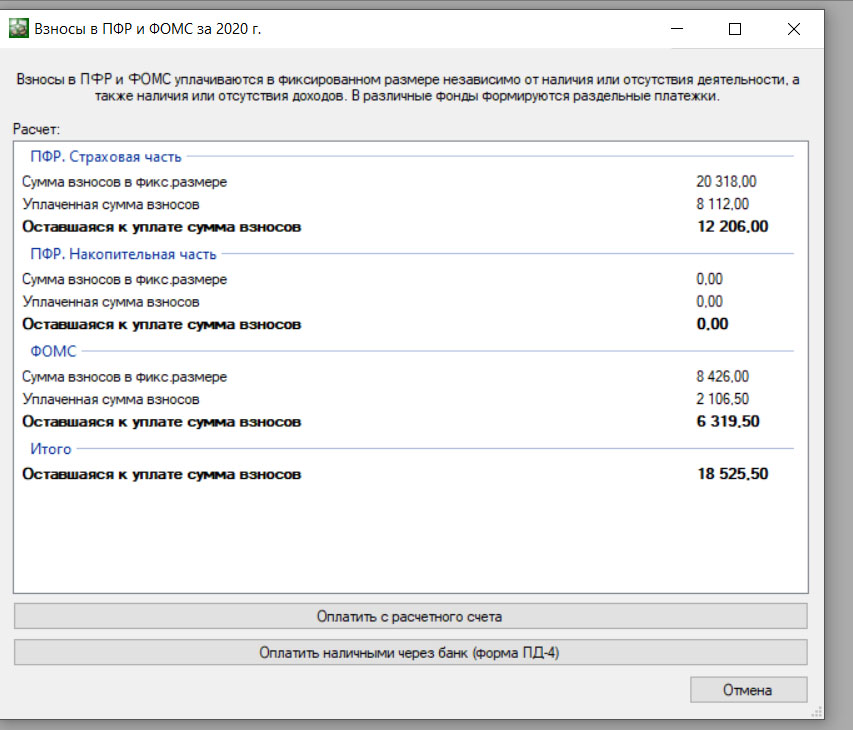Click the app icon in title bar
The width and height of the screenshot is (853, 730).
18,28
